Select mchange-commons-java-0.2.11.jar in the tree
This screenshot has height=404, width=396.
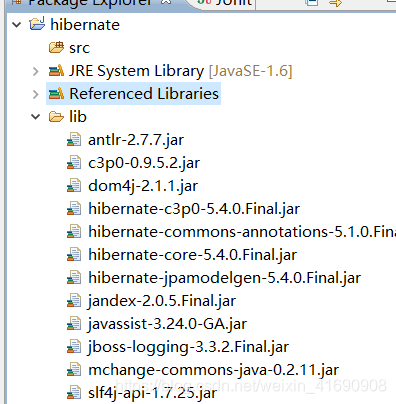tap(213, 370)
